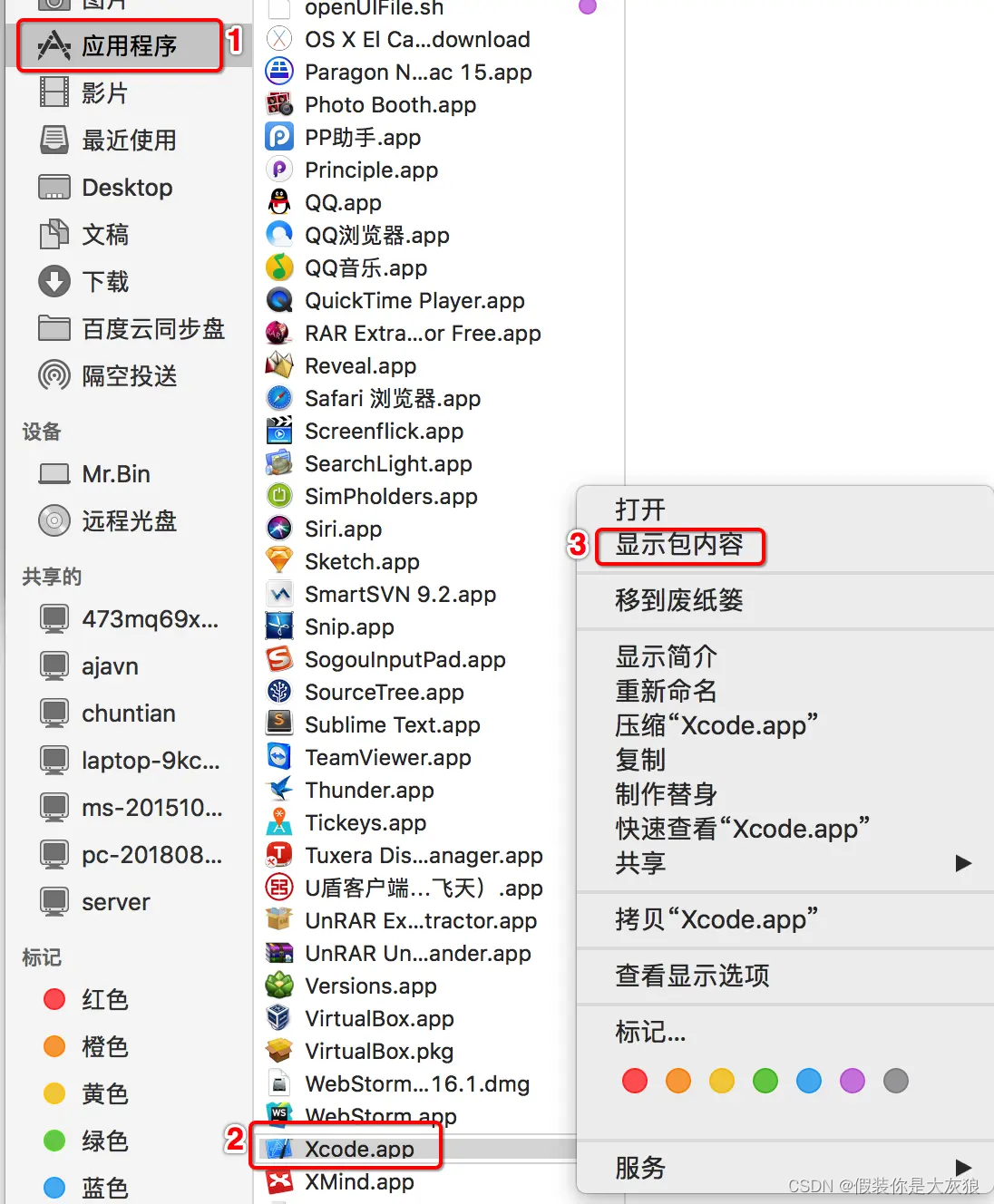Select Xcode.app in the file list
The image size is (994, 1204).
(x=359, y=1148)
